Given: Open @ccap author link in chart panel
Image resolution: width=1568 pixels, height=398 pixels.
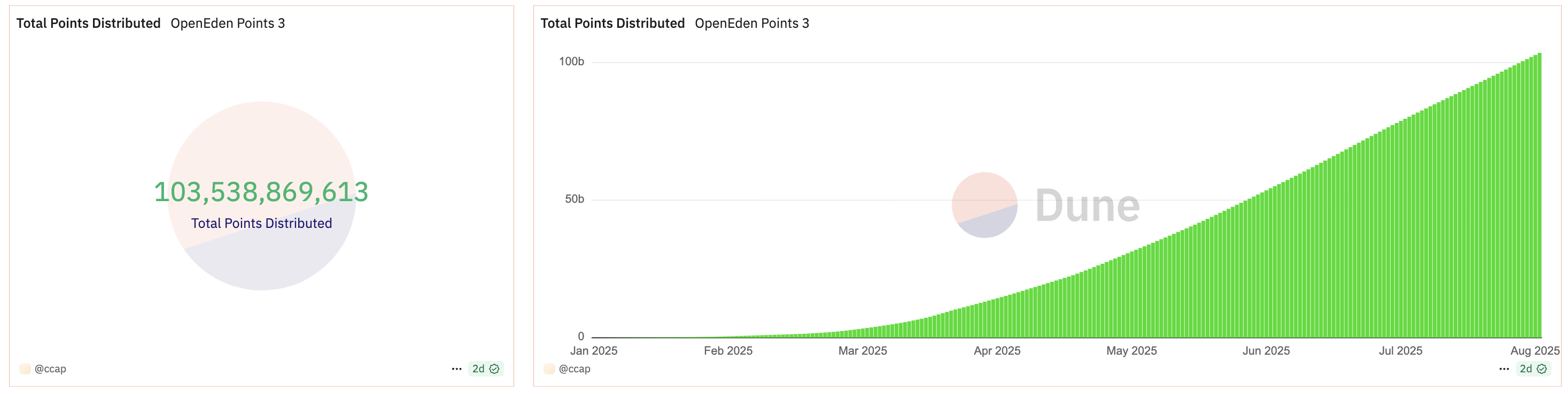Looking at the screenshot, I should (x=575, y=369).
